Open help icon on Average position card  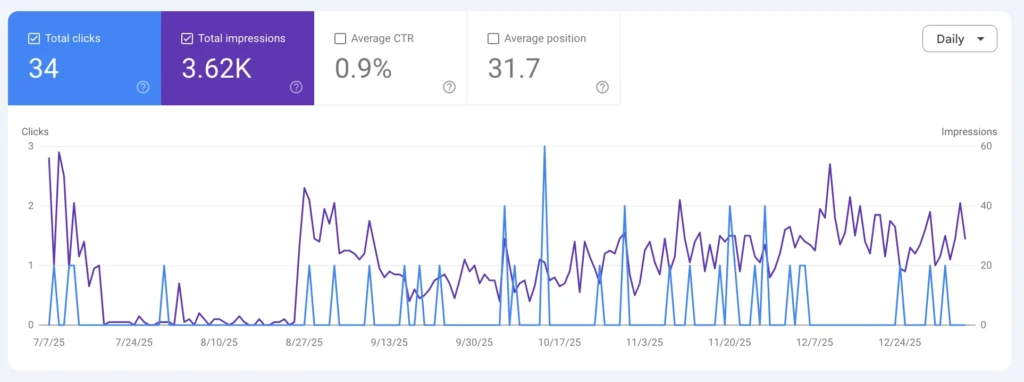[x=602, y=87]
